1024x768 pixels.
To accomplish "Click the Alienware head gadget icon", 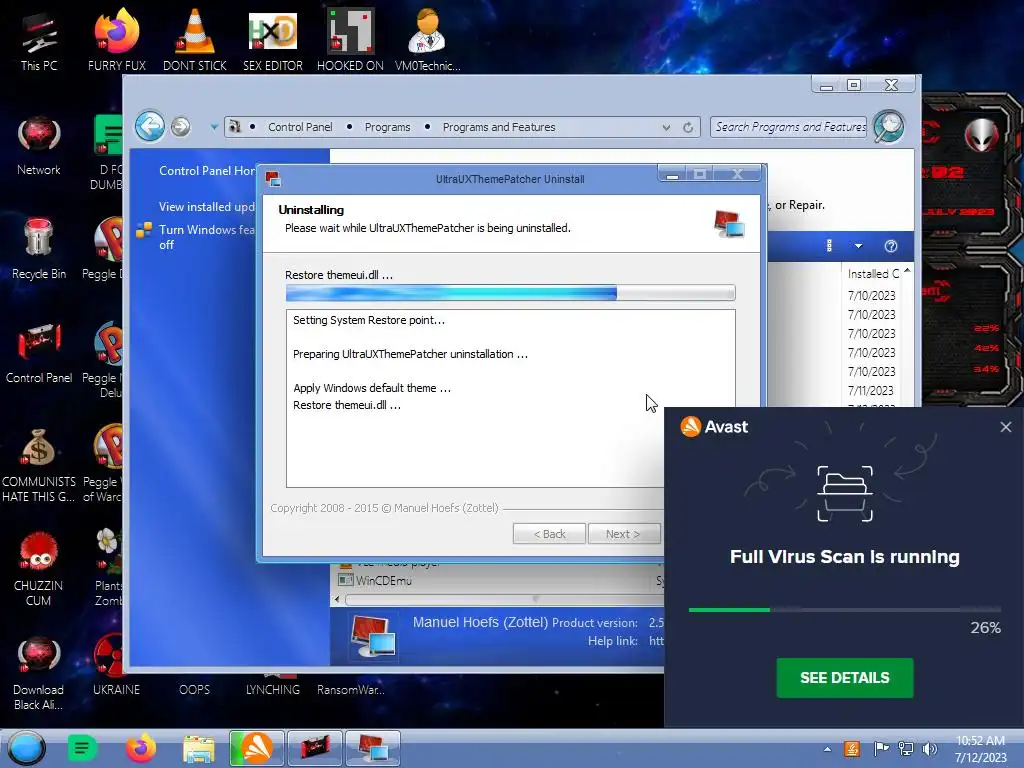I will point(982,135).
